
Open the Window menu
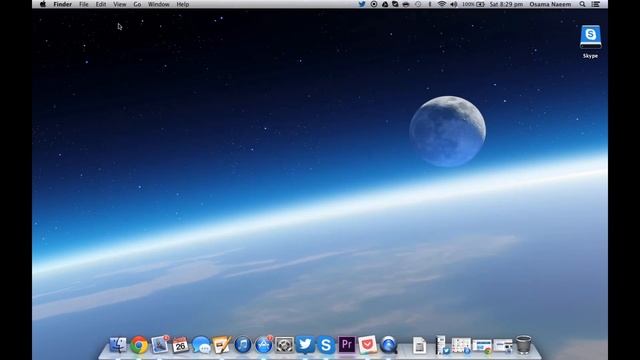point(159,4)
